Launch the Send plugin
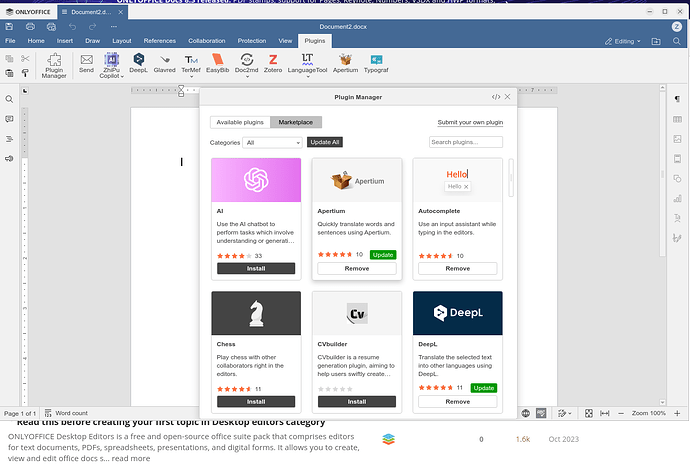Image resolution: width=690 pixels, height=470 pixels. [x=86, y=63]
